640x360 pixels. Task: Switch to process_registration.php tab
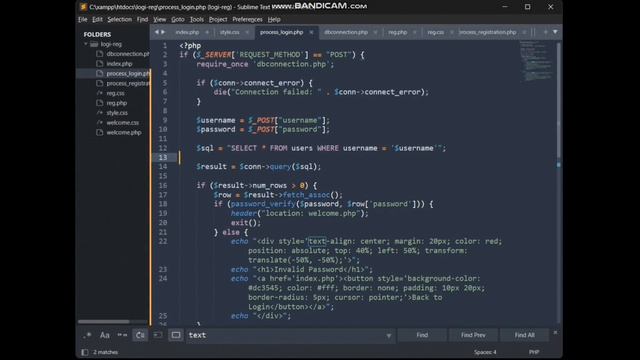click(488, 32)
